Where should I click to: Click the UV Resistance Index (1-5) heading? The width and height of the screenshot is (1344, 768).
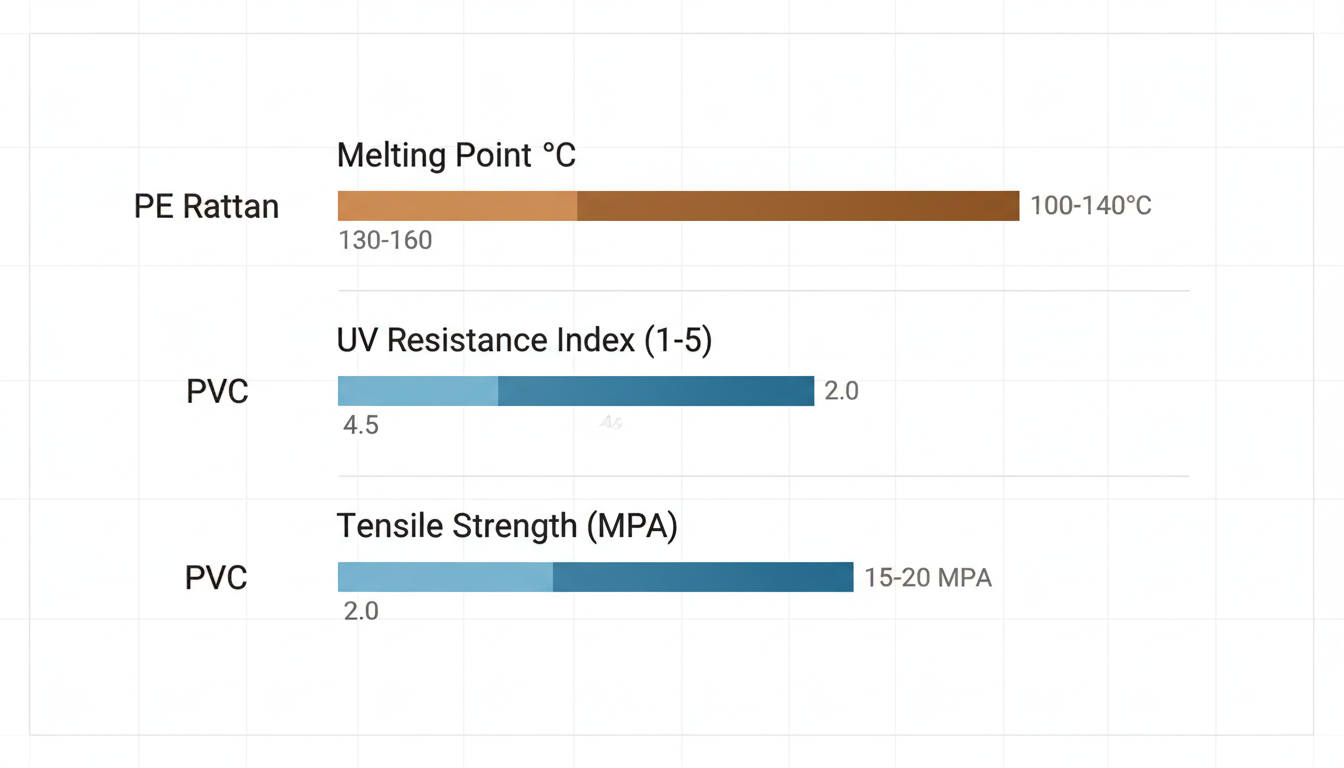point(524,341)
